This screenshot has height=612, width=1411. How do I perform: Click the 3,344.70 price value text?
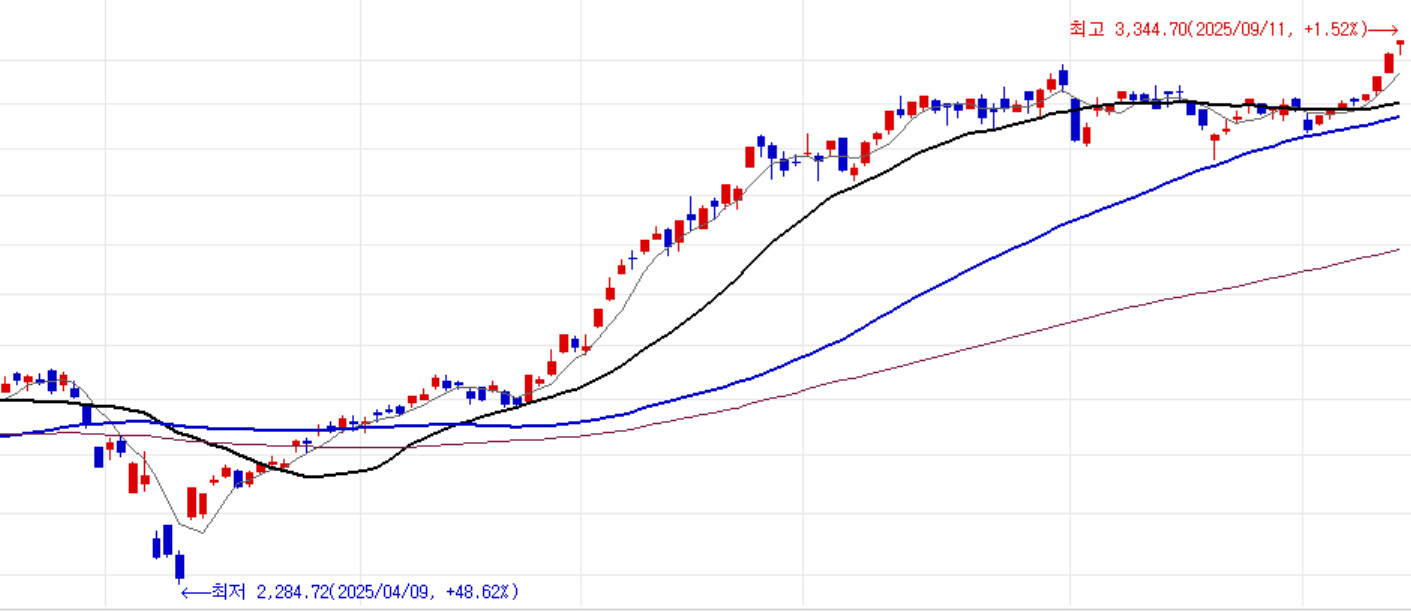(x=1149, y=30)
